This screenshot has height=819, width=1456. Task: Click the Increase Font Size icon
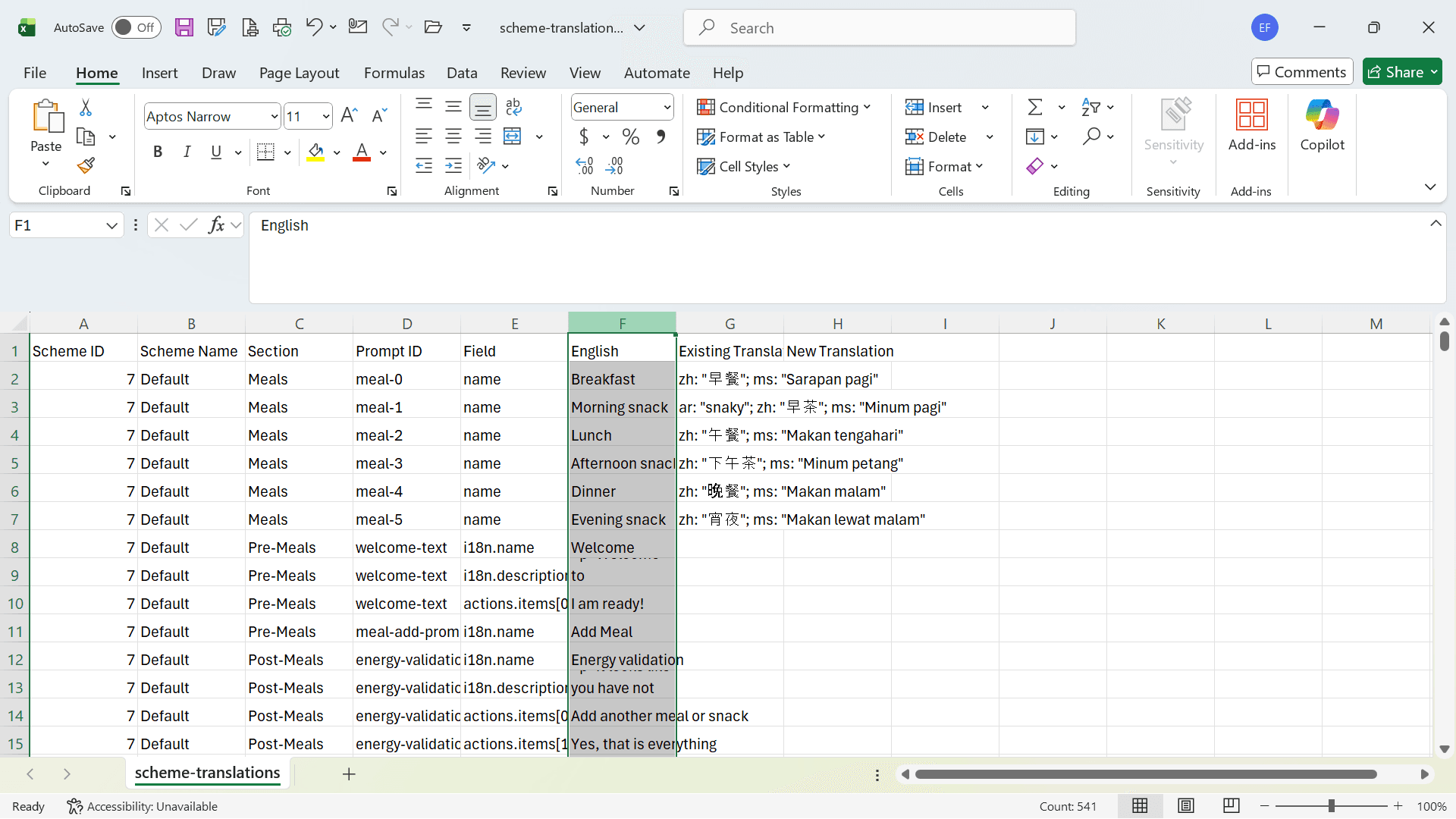(x=349, y=115)
